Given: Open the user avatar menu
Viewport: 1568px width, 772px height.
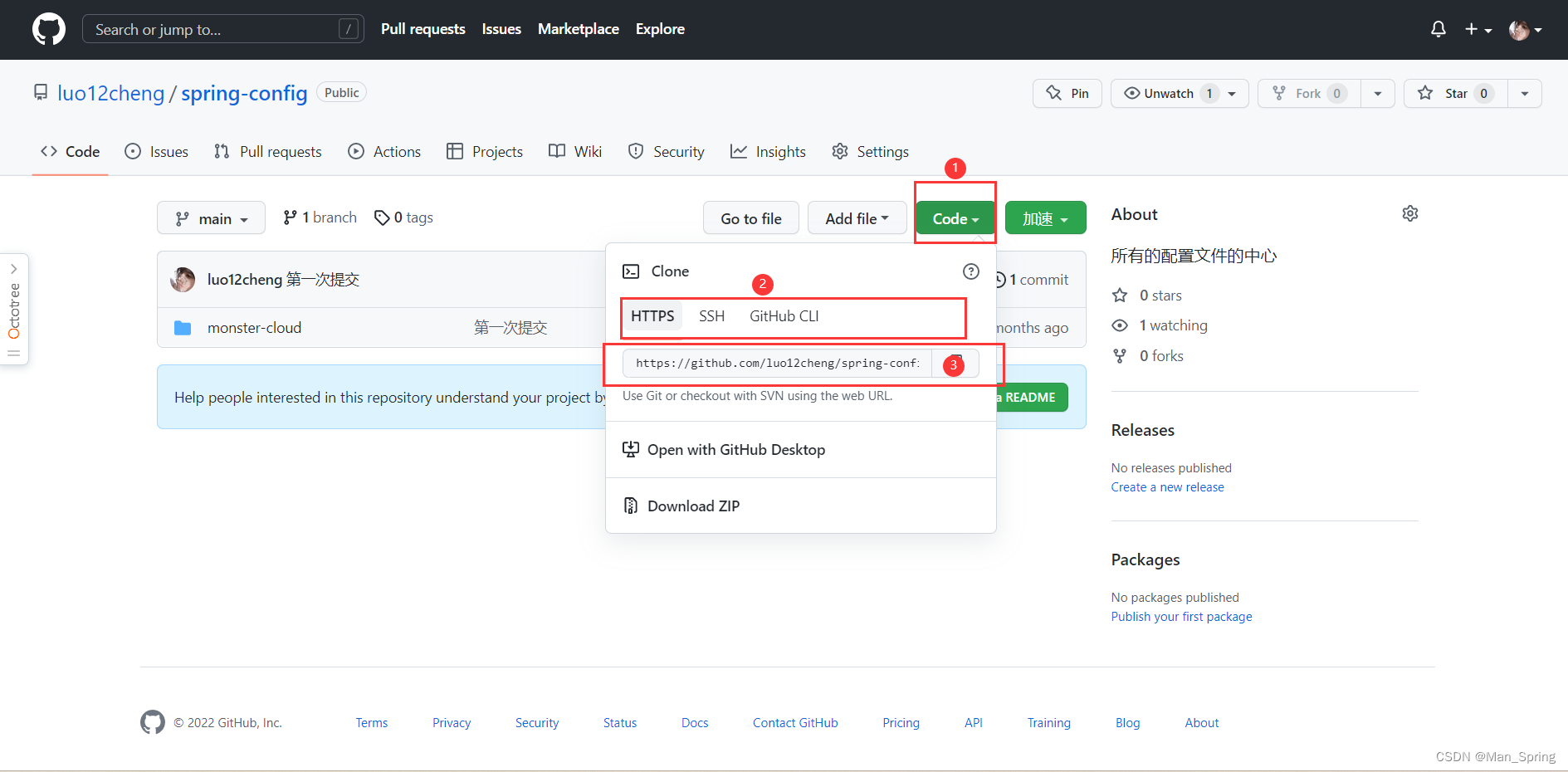Looking at the screenshot, I should 1526,30.
